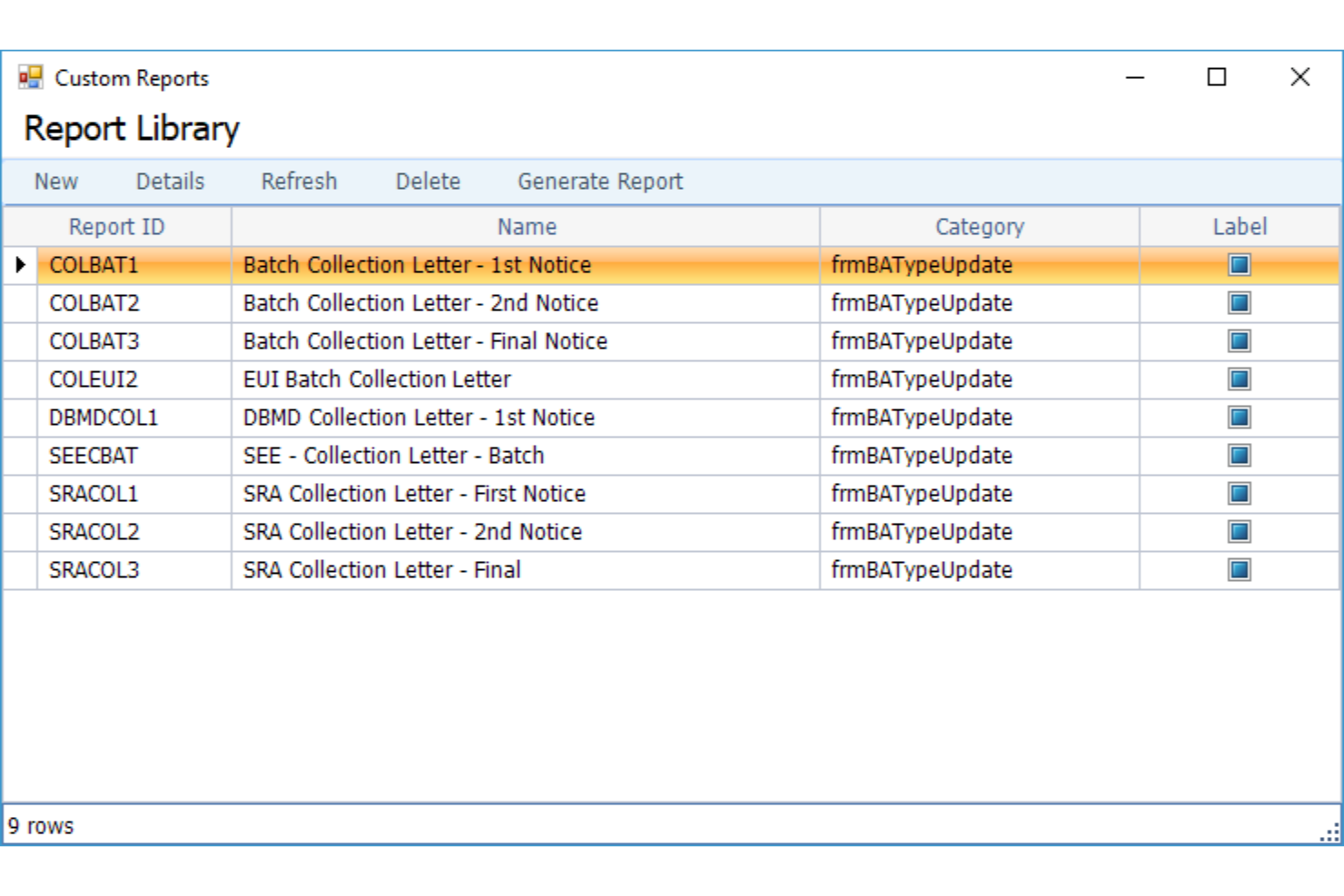The height and width of the screenshot is (896, 1344).
Task: Sort by the Report ID column header
Action: point(115,227)
